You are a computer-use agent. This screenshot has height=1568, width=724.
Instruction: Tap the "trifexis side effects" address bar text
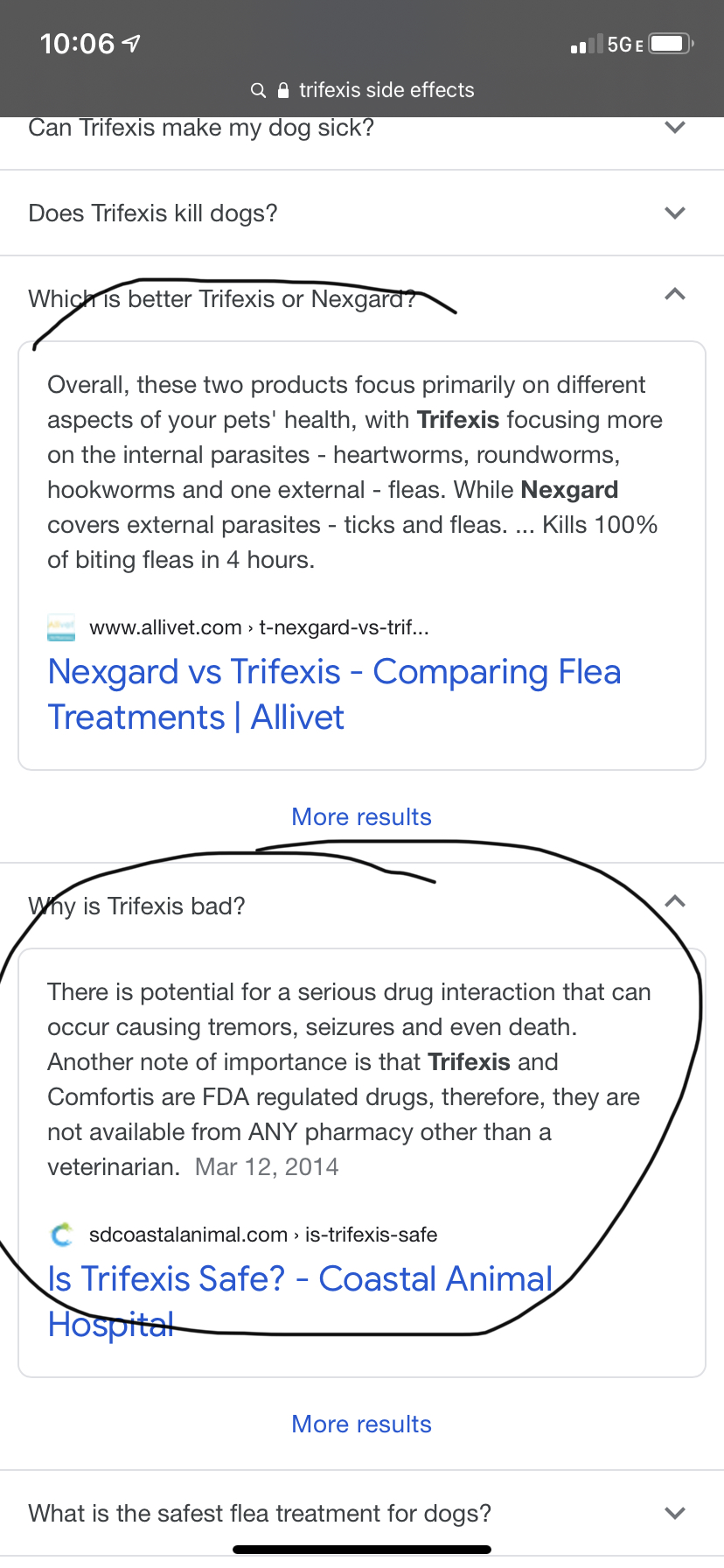click(x=386, y=90)
